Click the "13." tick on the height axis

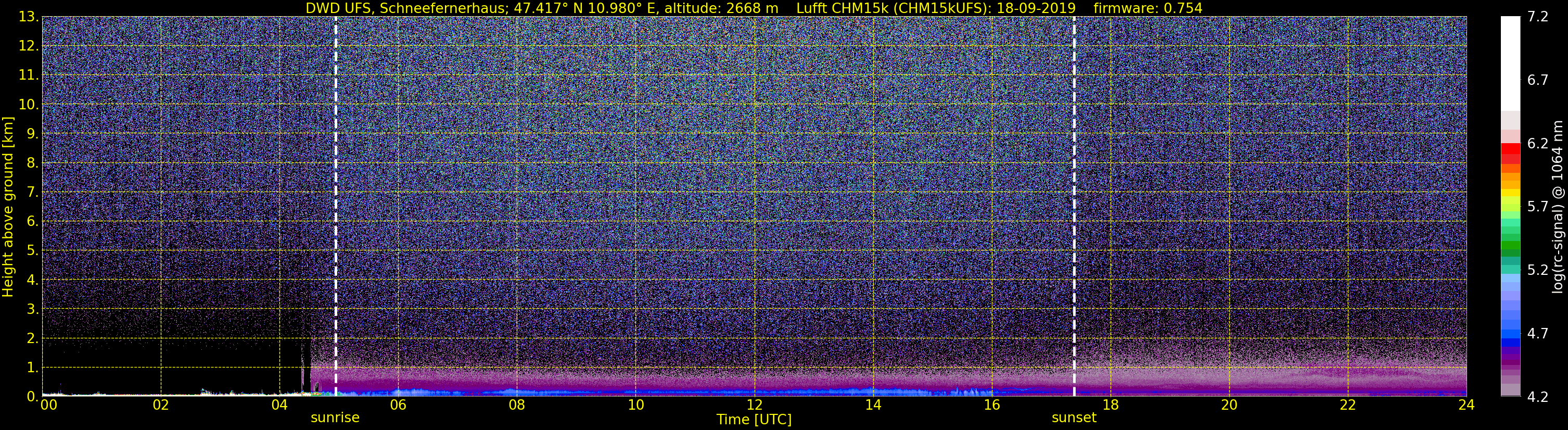click(29, 17)
